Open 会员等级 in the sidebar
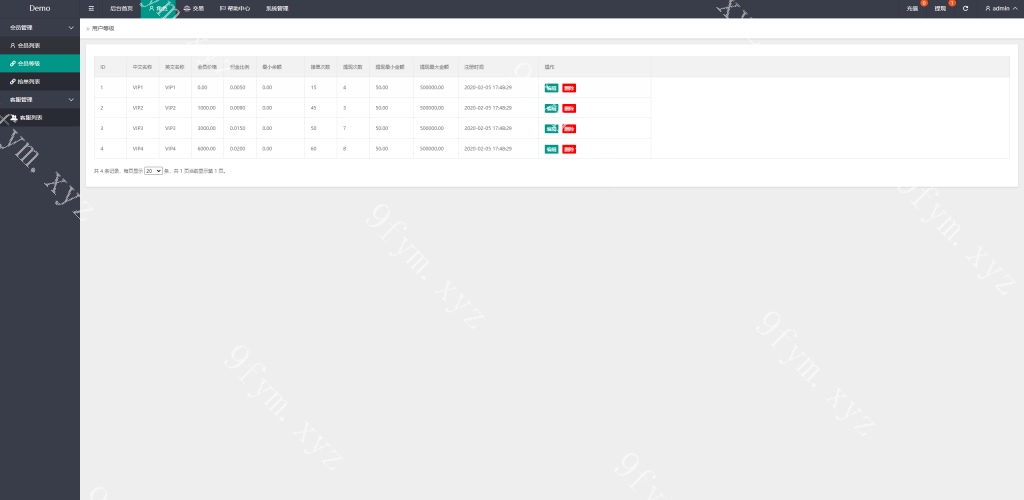 coord(40,63)
